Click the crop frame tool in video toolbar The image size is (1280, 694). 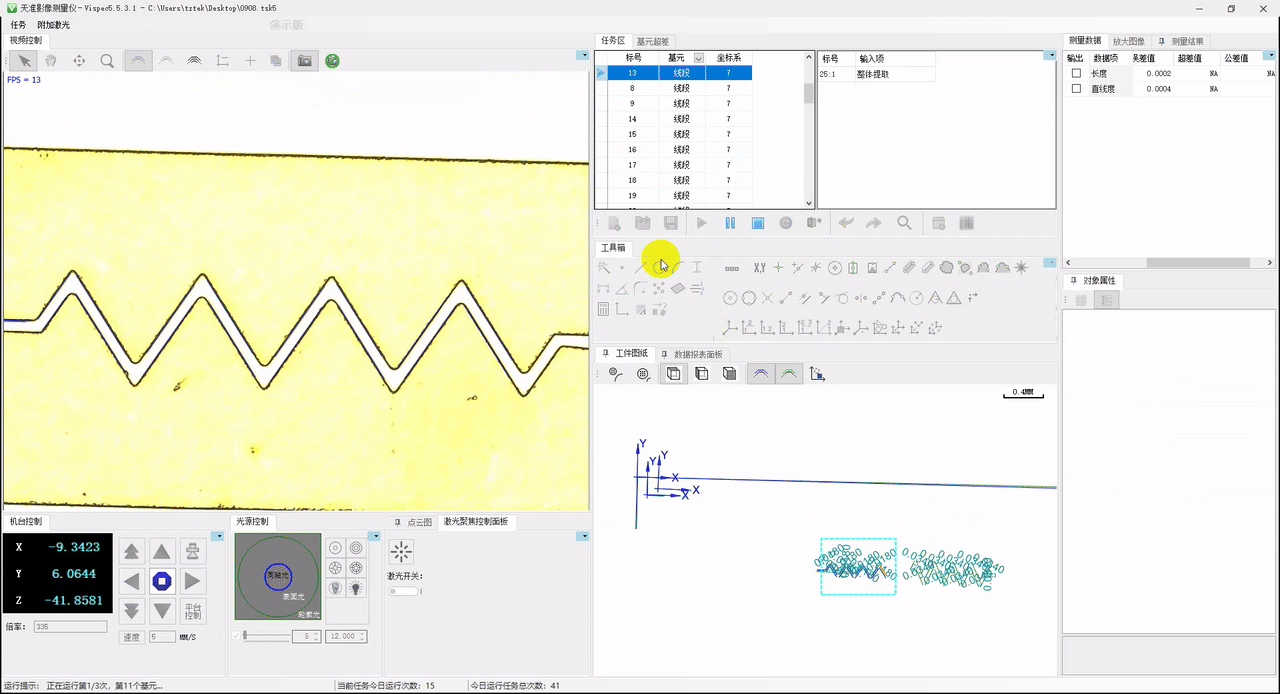tap(222, 61)
